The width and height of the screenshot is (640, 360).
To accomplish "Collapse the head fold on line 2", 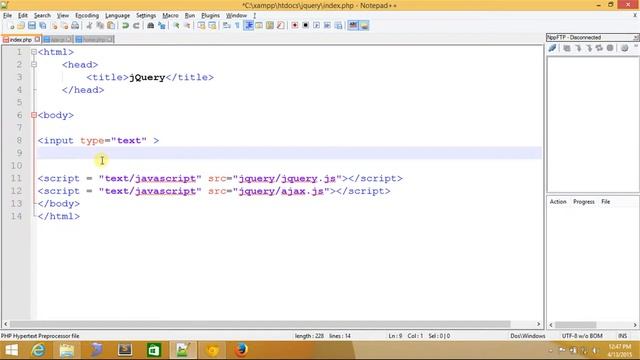I will pyautogui.click(x=34, y=64).
